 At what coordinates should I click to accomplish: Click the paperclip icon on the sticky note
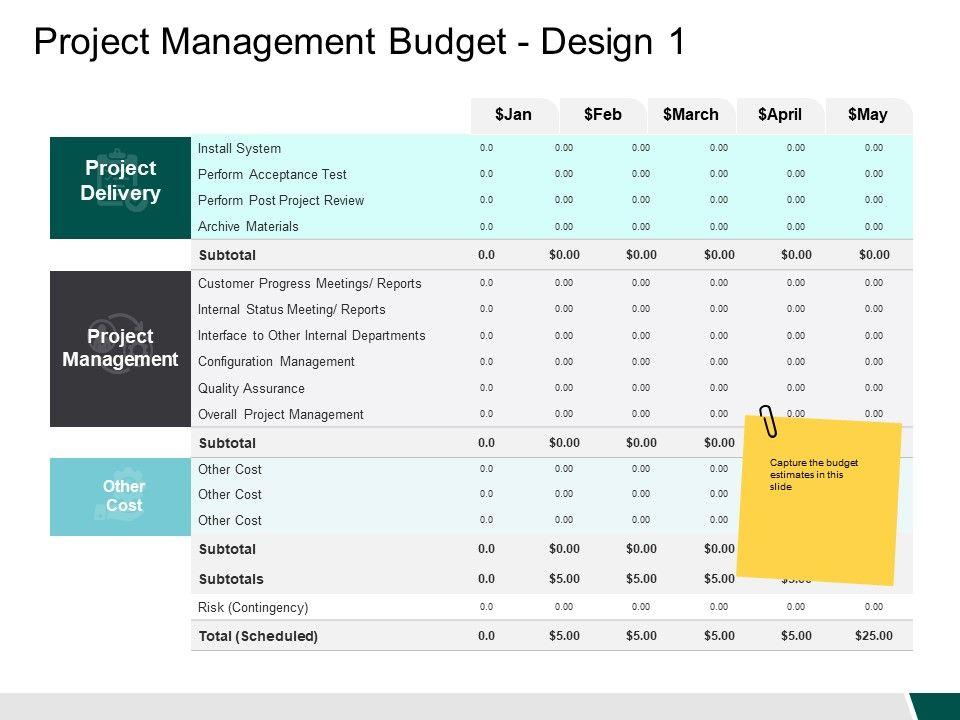pyautogui.click(x=768, y=421)
